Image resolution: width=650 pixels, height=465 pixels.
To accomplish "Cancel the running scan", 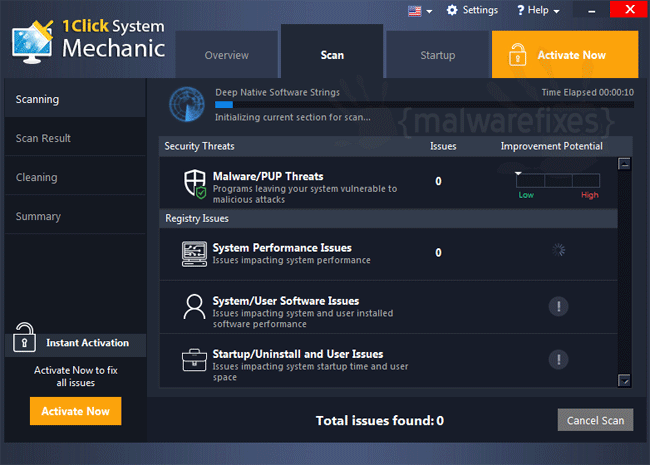I will [595, 420].
